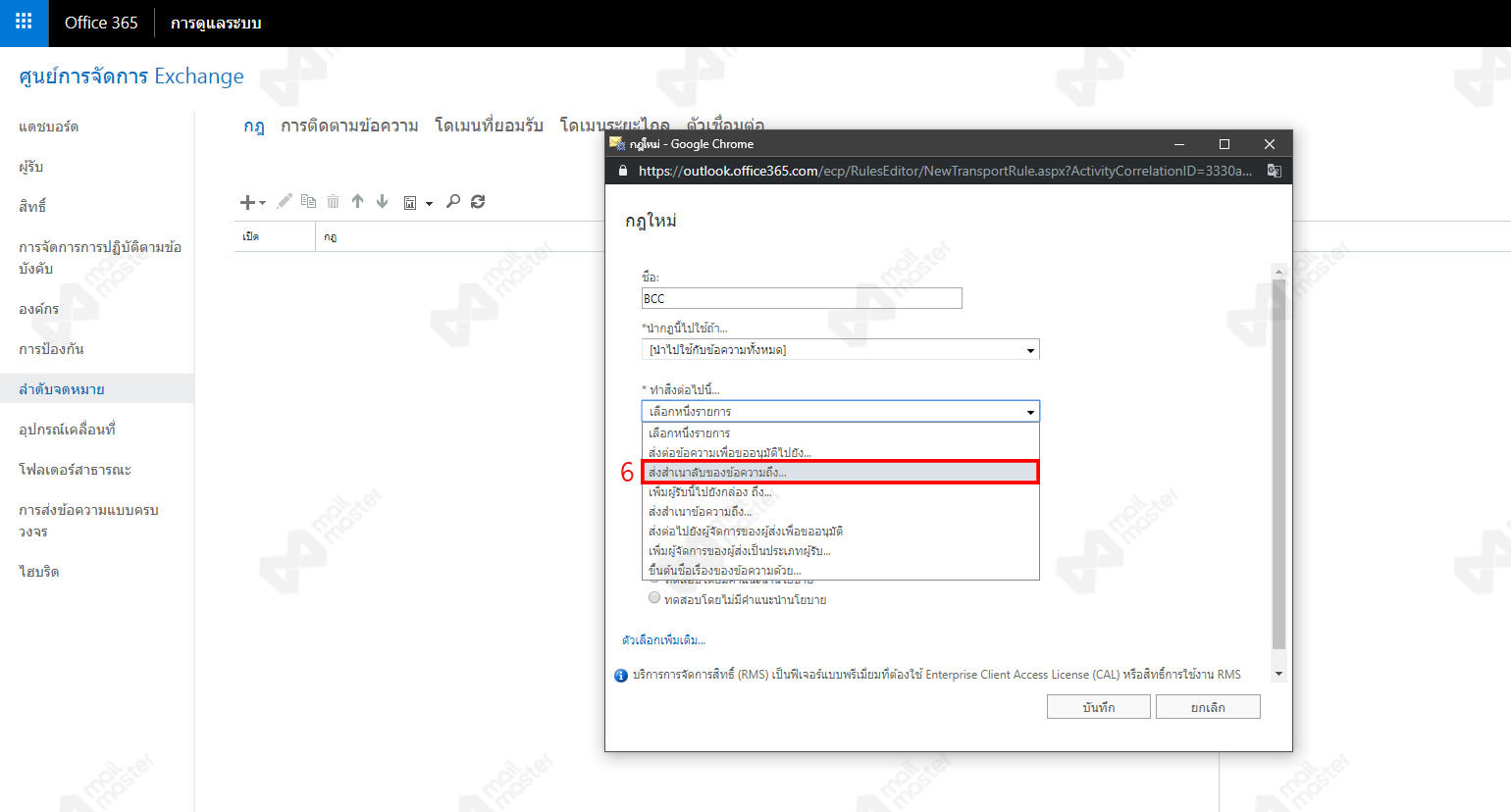Choose 'ส่งต่อข้อความเพื่อขออนุมัติไปยัง...' option
Image resolution: width=1511 pixels, height=812 pixels.
[840, 452]
